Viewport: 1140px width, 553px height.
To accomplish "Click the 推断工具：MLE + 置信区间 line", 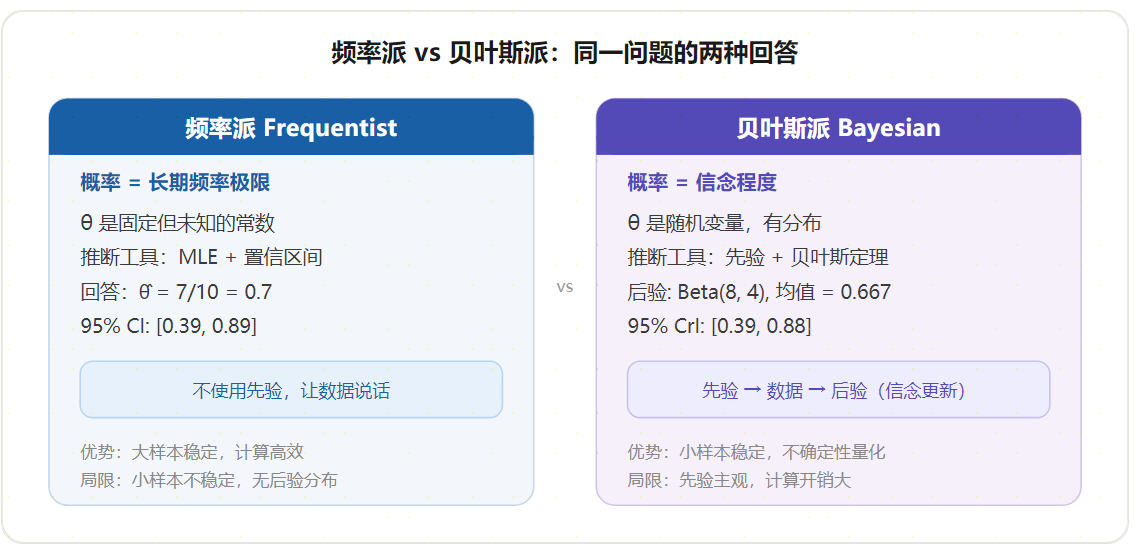I will [x=201, y=257].
